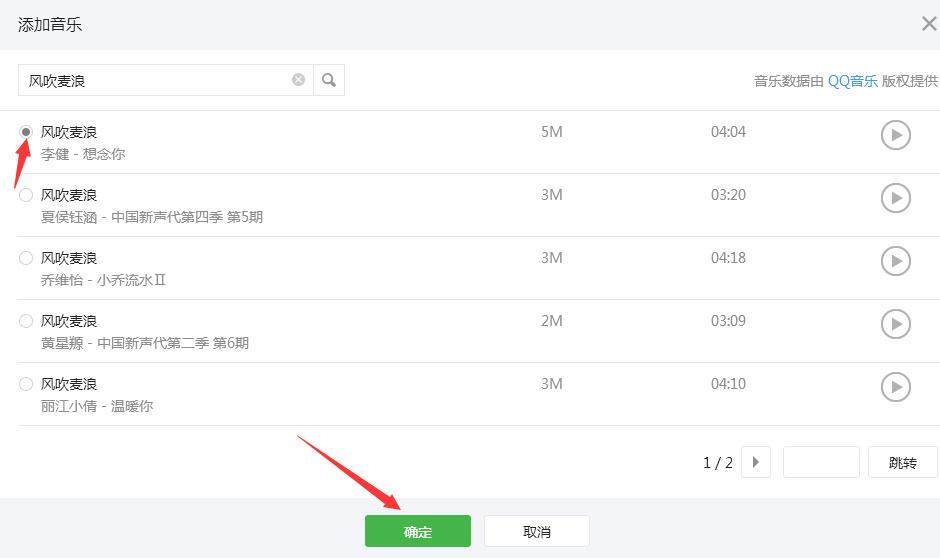The height and width of the screenshot is (558, 940).
Task: Play the 丽江小倩 - 温暖你 preview
Action: pos(896,387)
